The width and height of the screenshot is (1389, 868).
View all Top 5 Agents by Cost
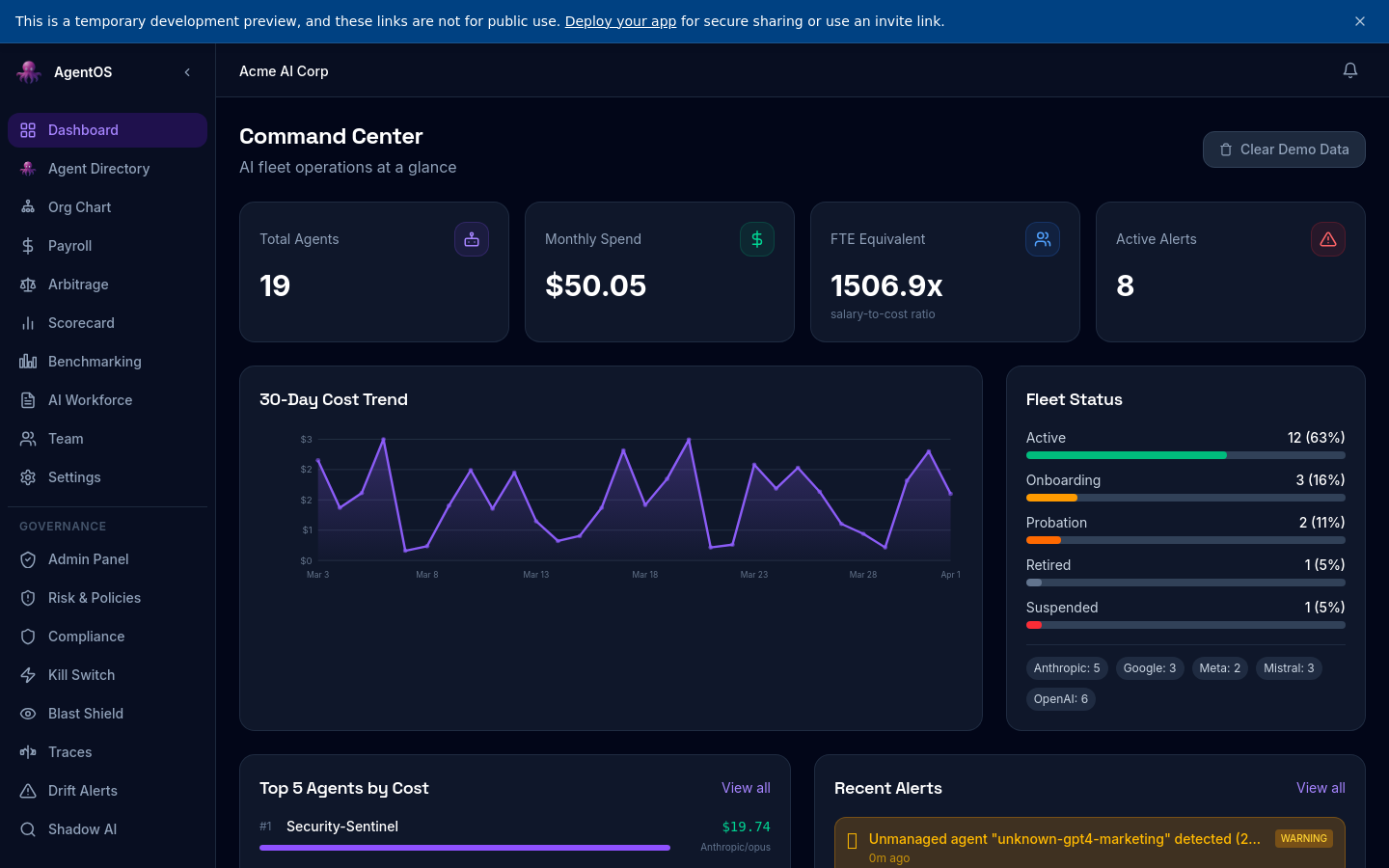pos(746,788)
